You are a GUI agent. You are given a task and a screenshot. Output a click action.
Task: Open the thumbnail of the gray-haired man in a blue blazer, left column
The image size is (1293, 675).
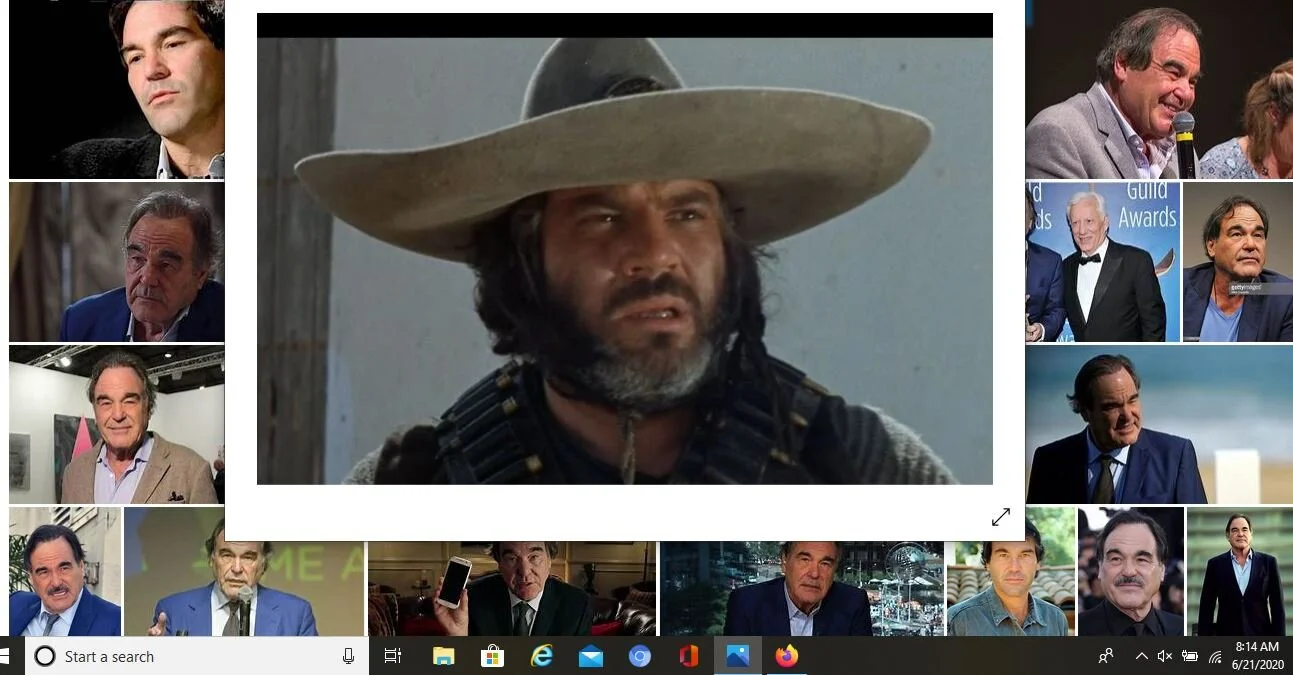pos(116,262)
